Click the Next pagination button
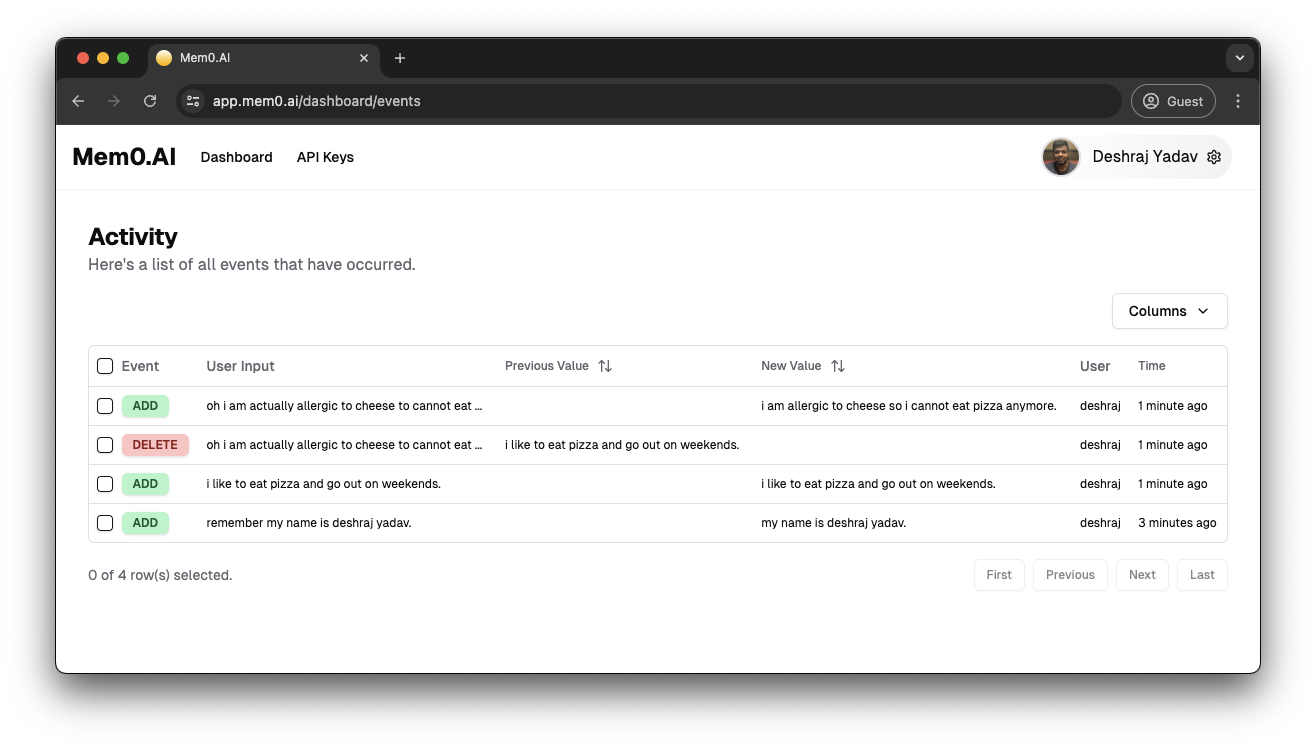Viewport: 1316px width, 747px height. coord(1141,575)
